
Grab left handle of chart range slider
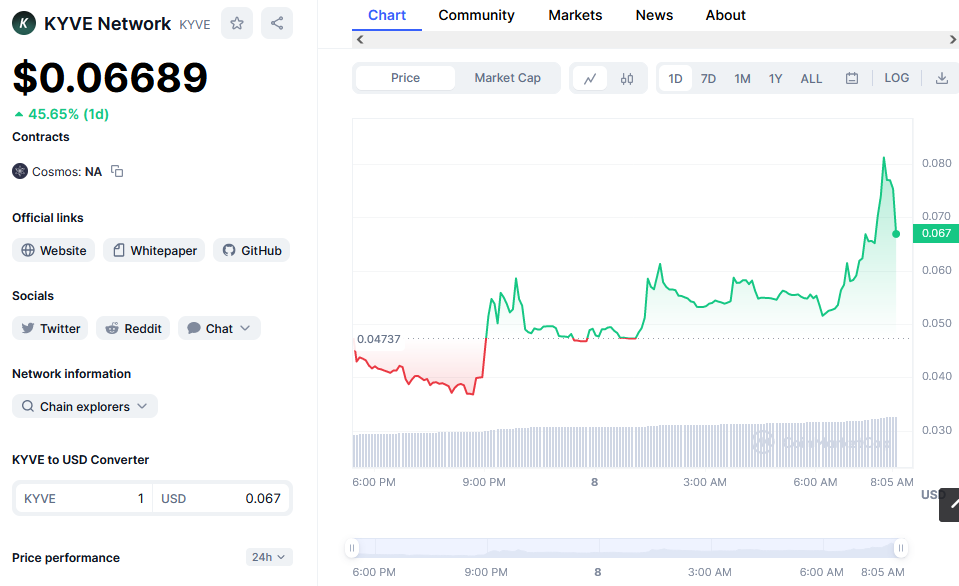[x=352, y=548]
